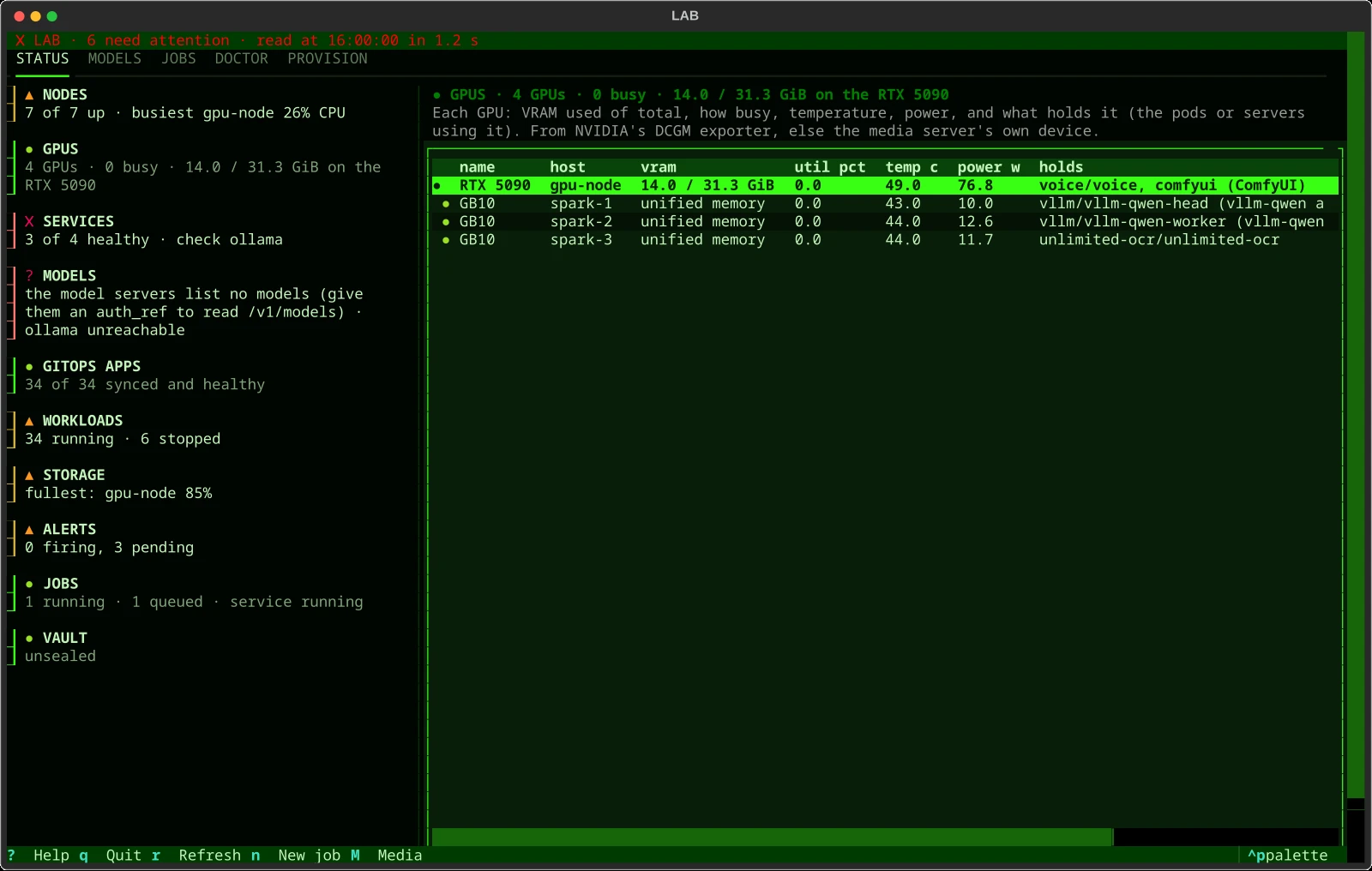Click the green dot beside JOBS card
Viewport: 1372px width, 871px height.
coord(29,584)
